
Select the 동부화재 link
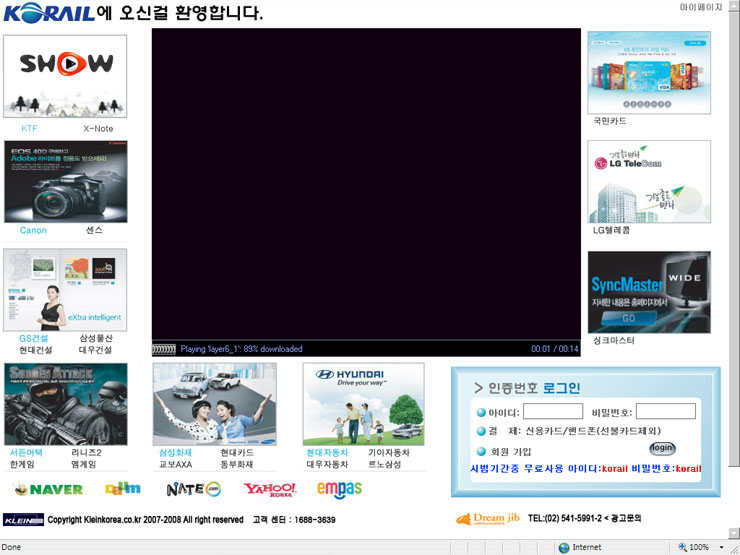pos(237,464)
